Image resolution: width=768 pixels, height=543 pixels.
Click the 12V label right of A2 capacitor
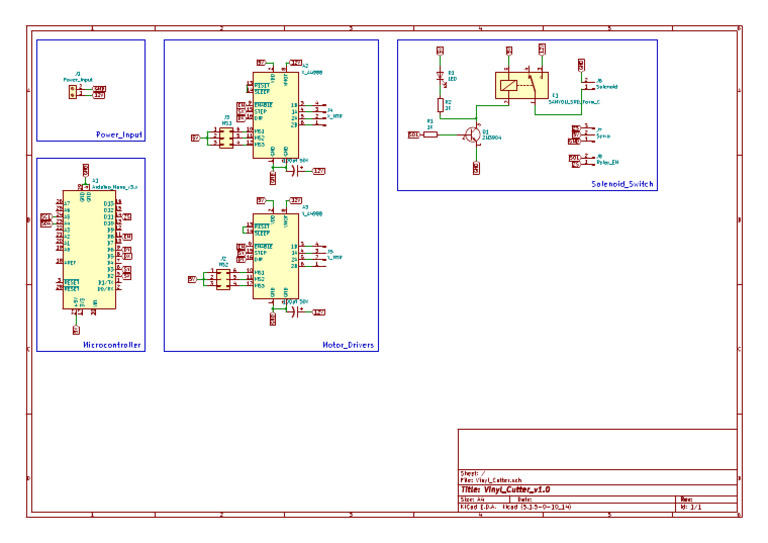[x=318, y=171]
